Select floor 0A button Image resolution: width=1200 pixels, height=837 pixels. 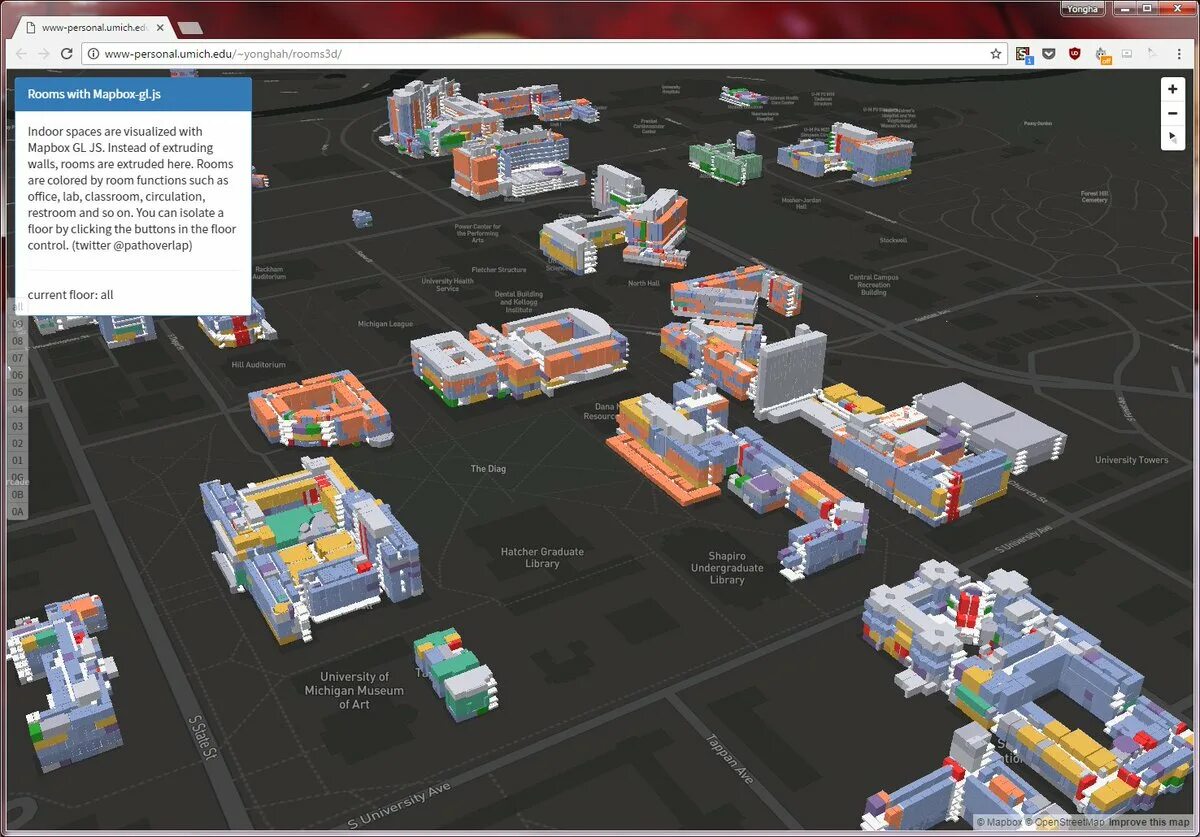pyautogui.click(x=17, y=511)
